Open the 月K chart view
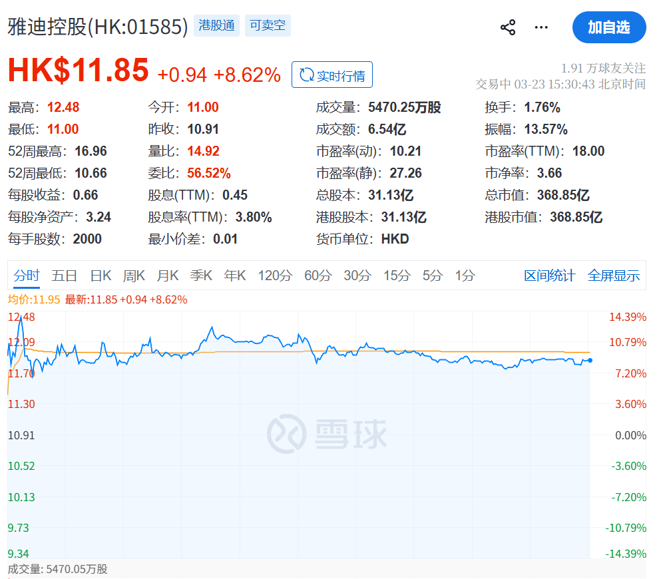Image resolution: width=667 pixels, height=579 pixels. pyautogui.click(x=167, y=276)
